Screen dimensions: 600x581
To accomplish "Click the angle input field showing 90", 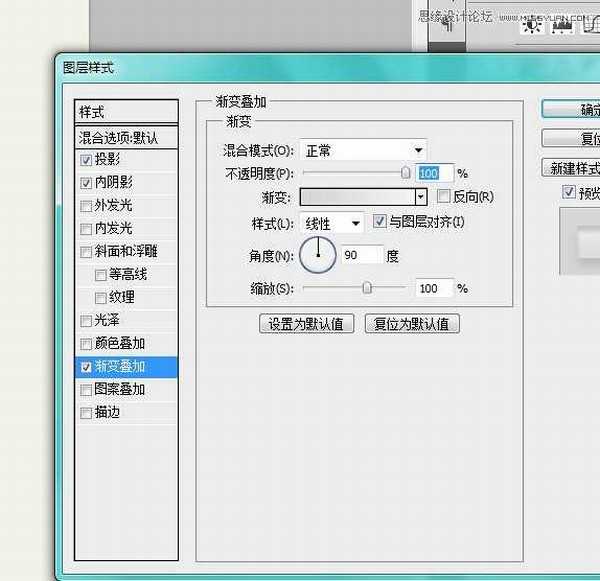I will pyautogui.click(x=362, y=256).
